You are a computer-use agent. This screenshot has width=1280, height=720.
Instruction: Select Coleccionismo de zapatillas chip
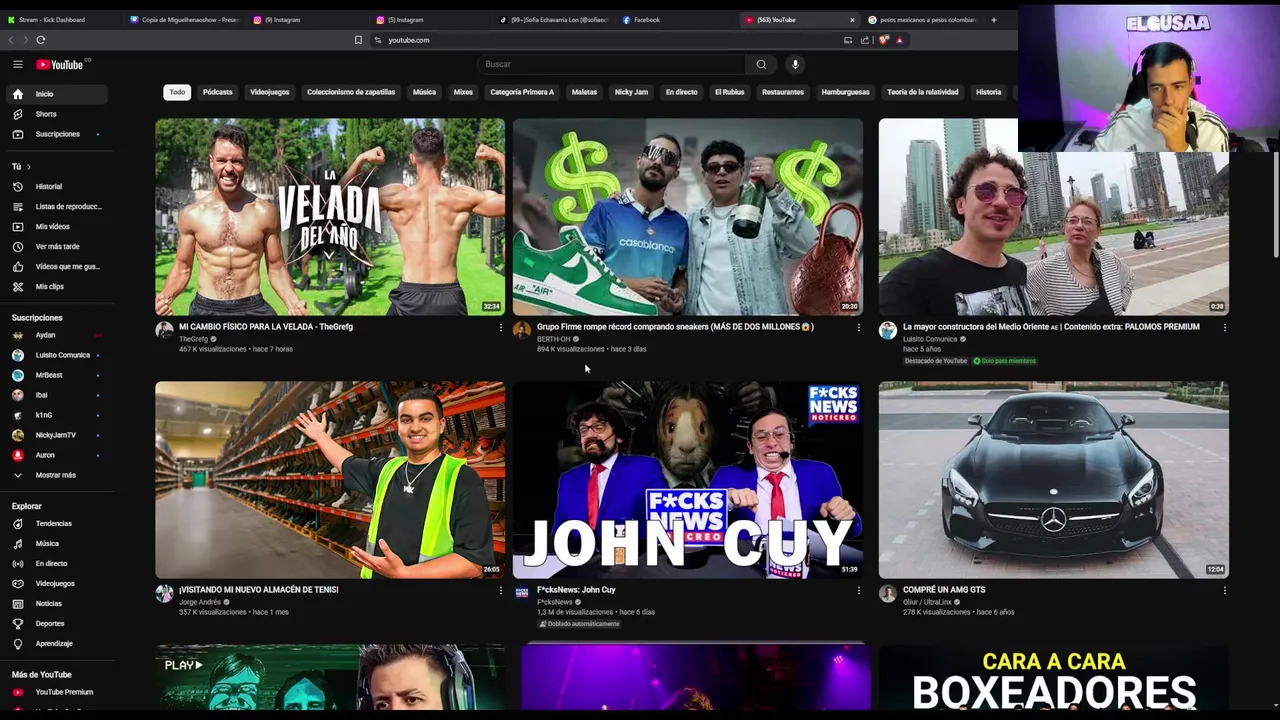pos(351,92)
